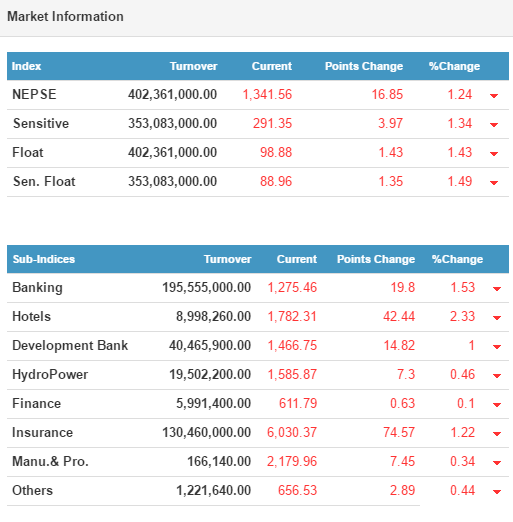Open the Development Bank sub-index
Screen dimensions: 513x522
[70, 345]
